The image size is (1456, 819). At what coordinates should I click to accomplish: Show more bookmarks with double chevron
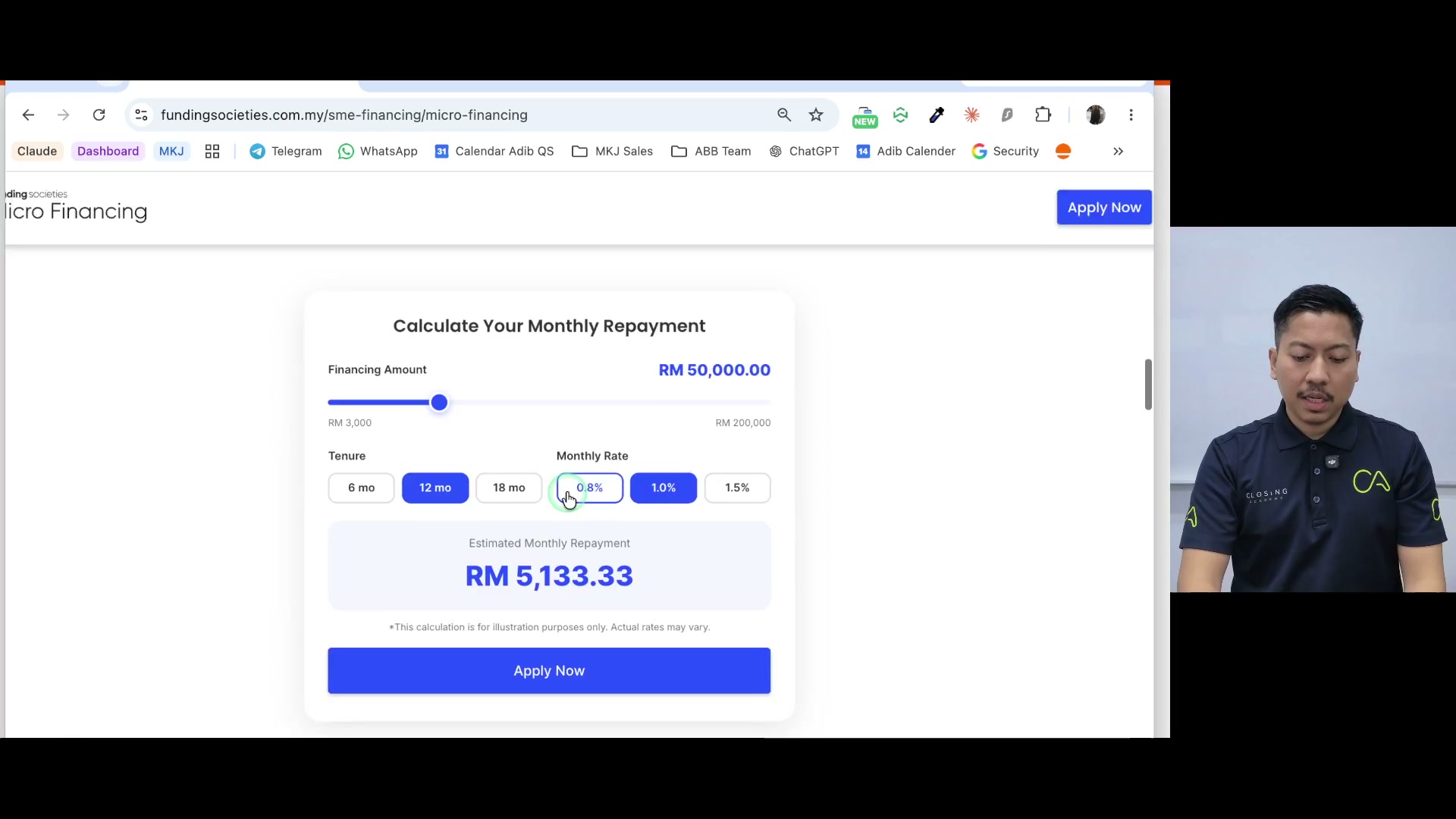(1119, 152)
